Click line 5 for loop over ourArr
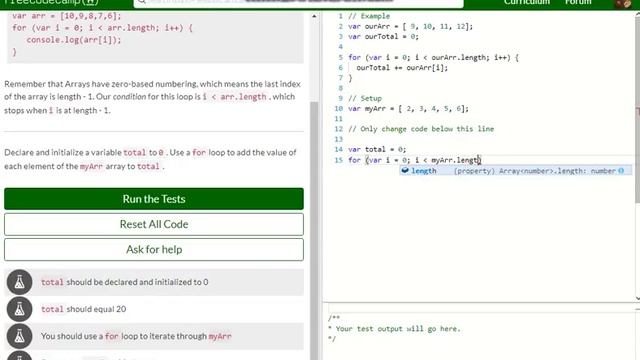 [x=433, y=58]
